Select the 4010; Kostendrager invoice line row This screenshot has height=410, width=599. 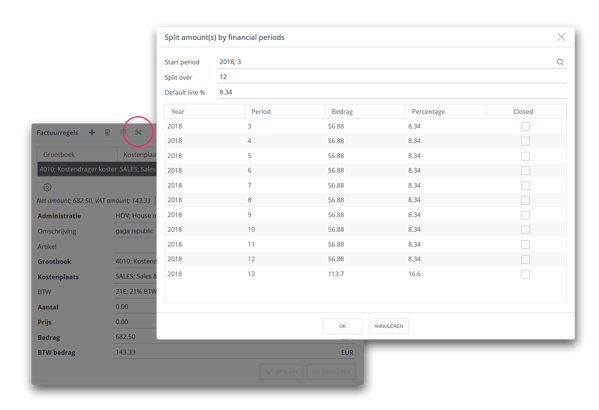(x=97, y=169)
